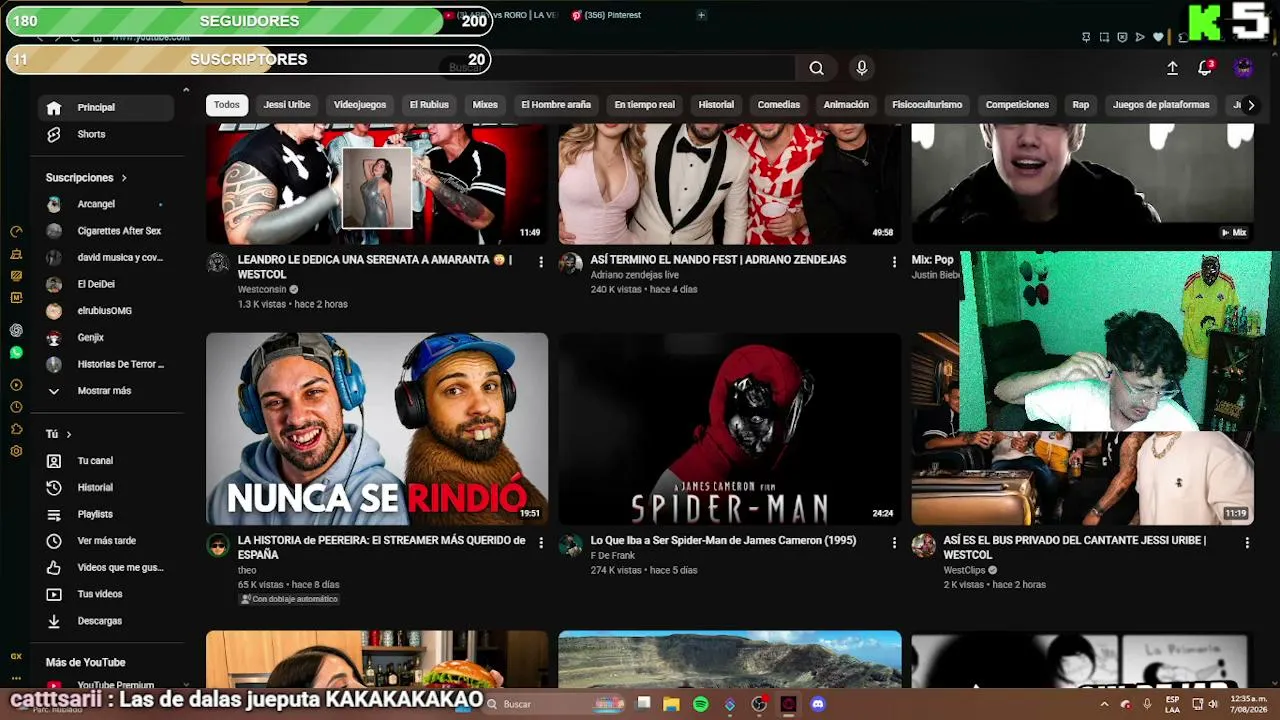This screenshot has height=720, width=1280.
Task: Open the browser sidebar history clock icon
Action: 16,407
